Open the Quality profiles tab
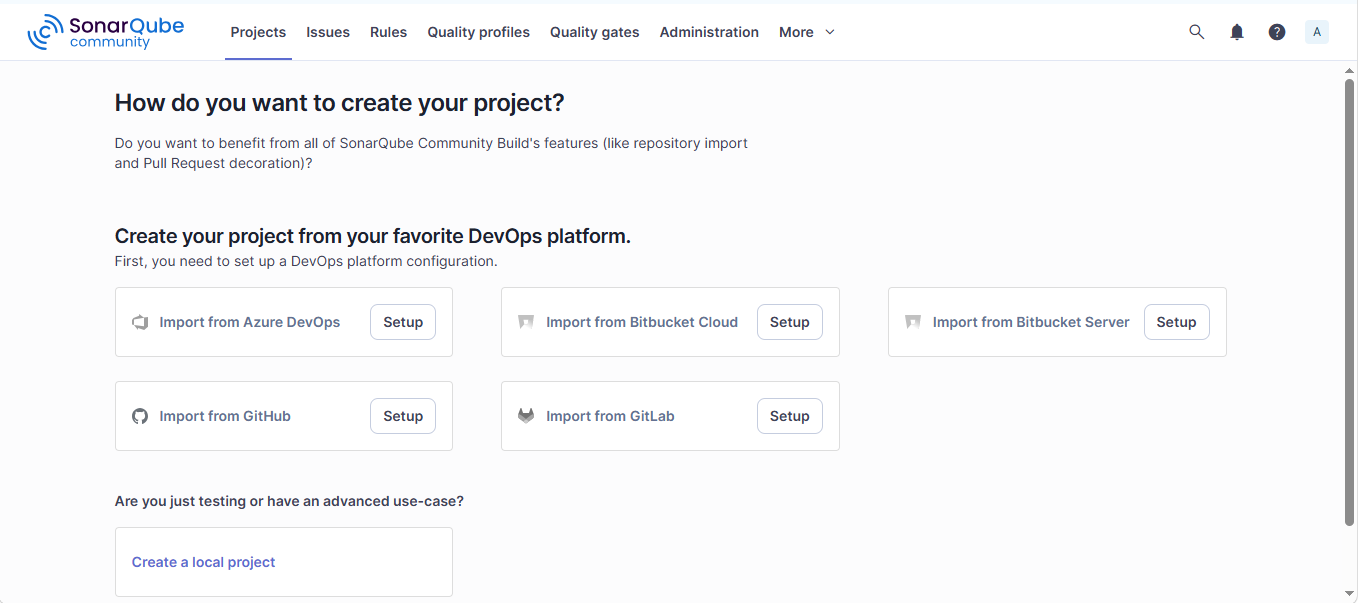Screen dimensions: 1359x603 [479, 32]
